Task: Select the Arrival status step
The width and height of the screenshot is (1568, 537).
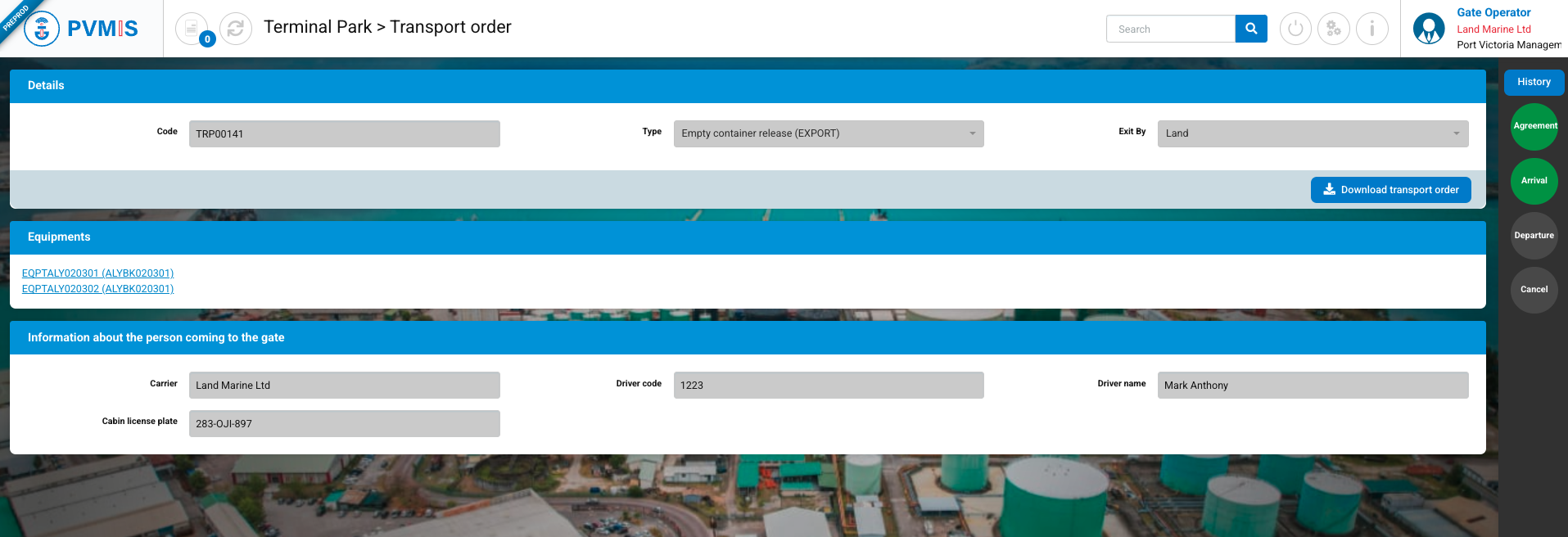Action: [1534, 181]
